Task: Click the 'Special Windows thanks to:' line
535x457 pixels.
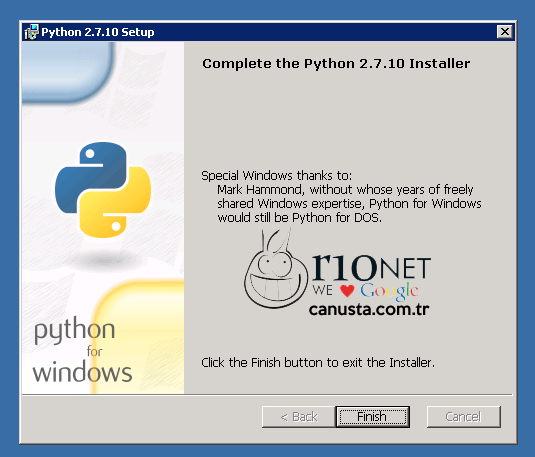Action: point(276,175)
